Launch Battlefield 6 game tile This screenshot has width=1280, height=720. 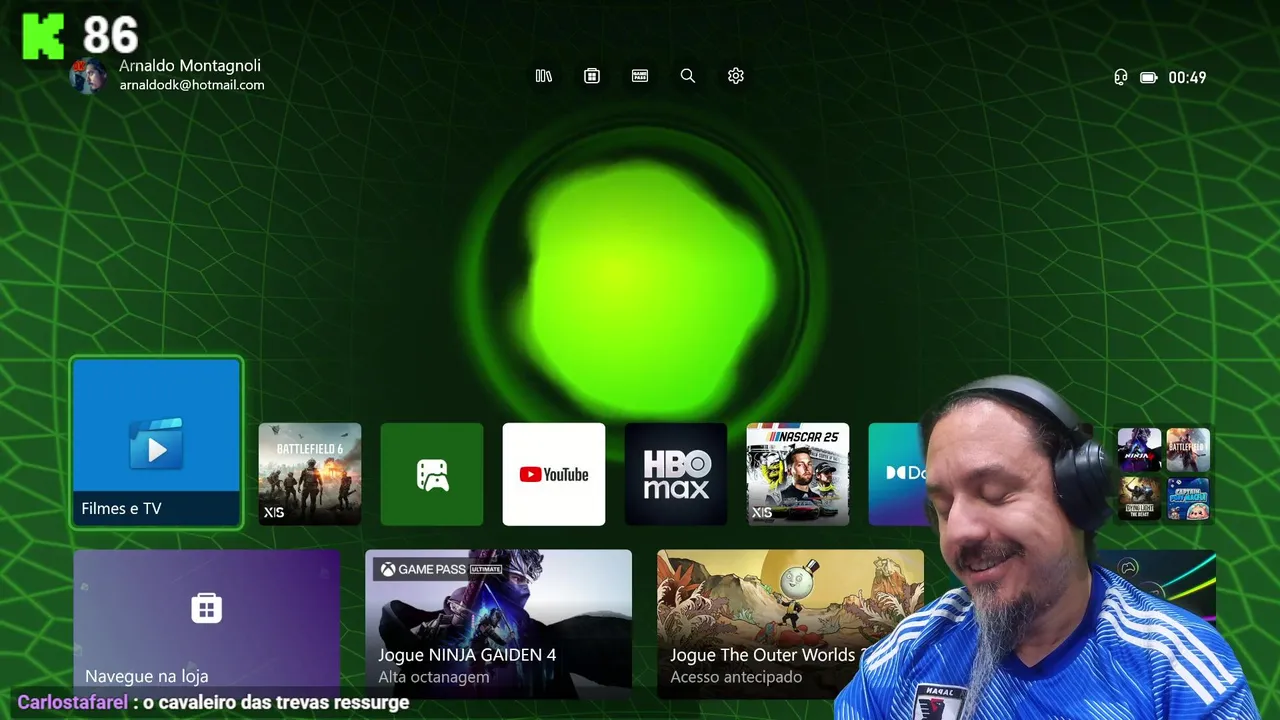click(x=310, y=474)
